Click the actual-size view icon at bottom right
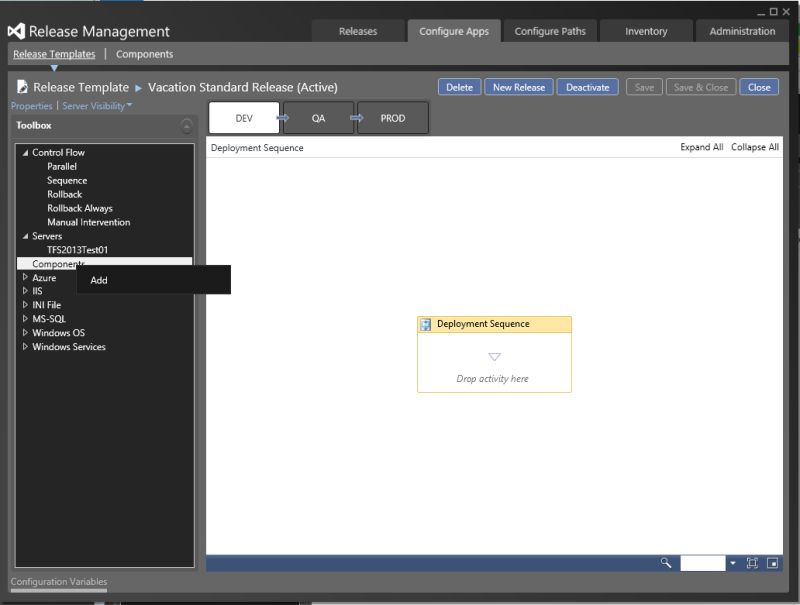Viewport: 800px width, 605px height. (x=772, y=563)
